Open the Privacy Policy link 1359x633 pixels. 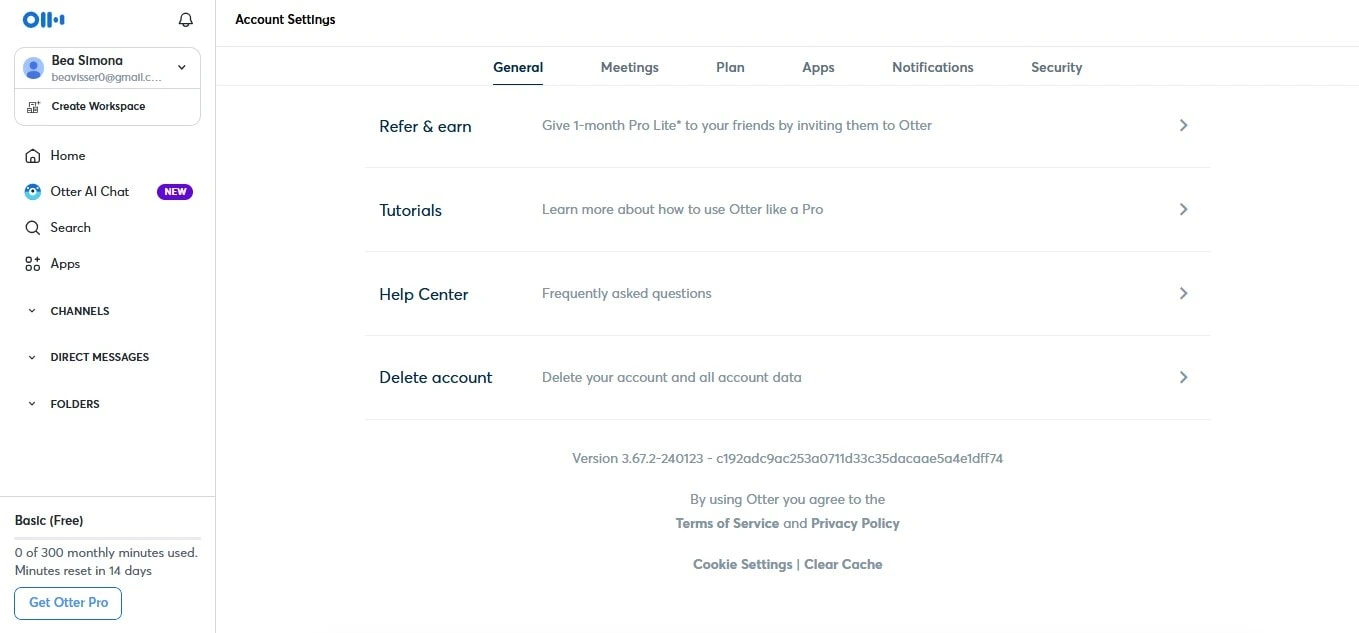[855, 524]
